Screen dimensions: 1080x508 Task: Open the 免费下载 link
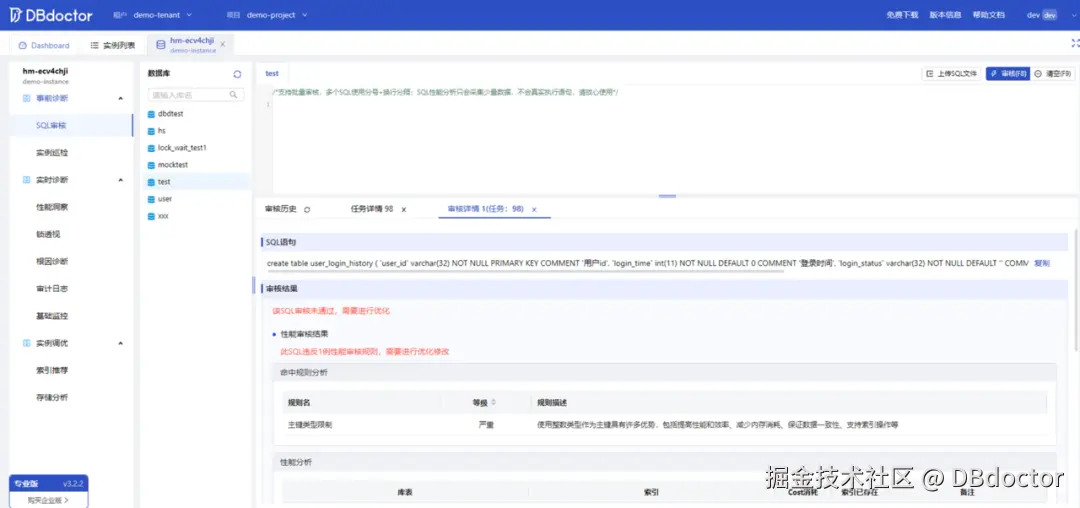click(902, 14)
